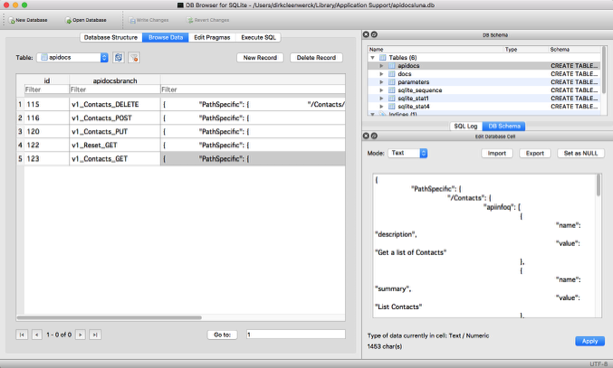This screenshot has height=368, width=613.
Task: Select the parameters table icon in schema
Action: [x=391, y=82]
